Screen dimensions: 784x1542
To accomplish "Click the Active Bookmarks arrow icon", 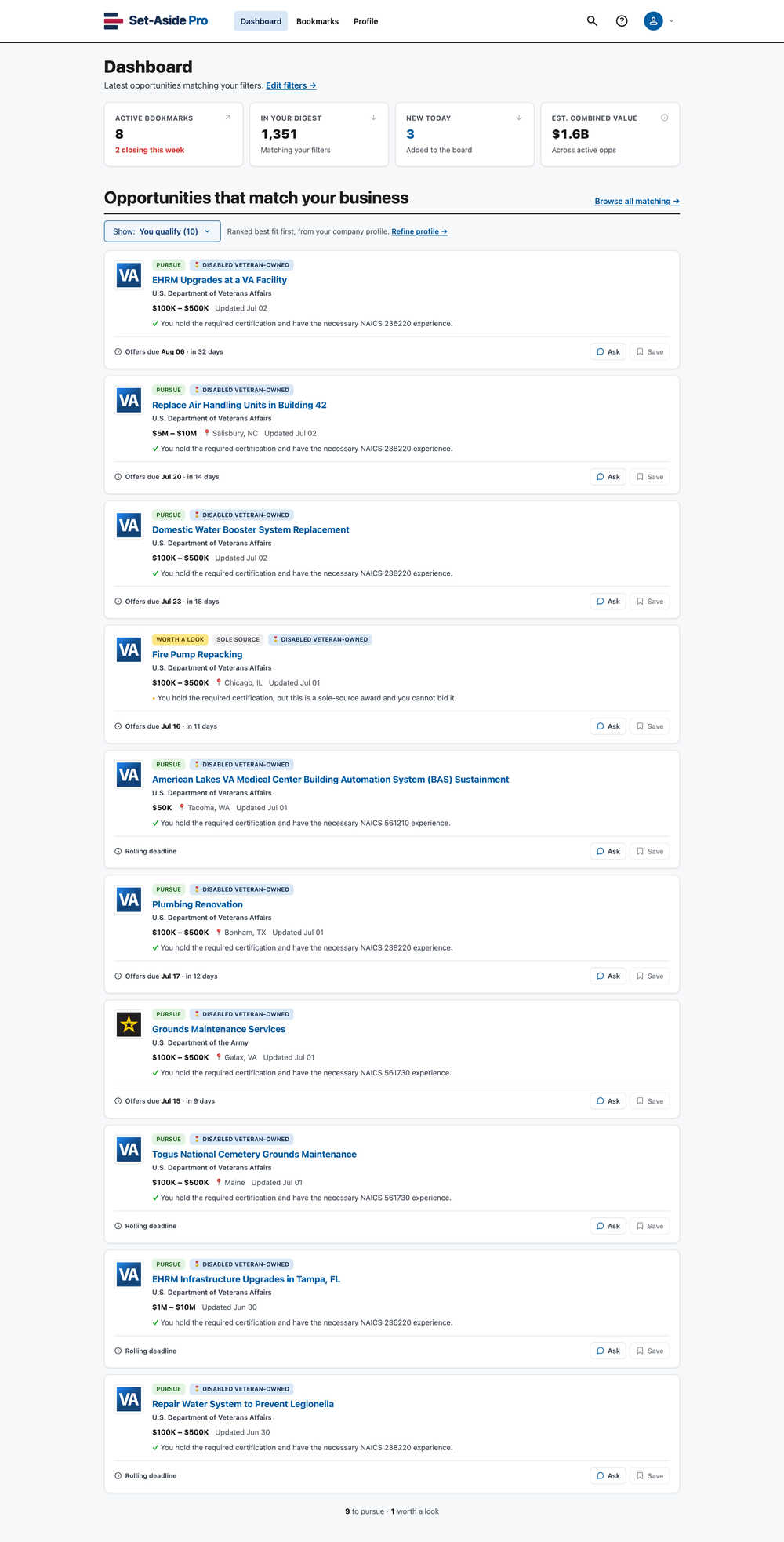I will 228,118.
